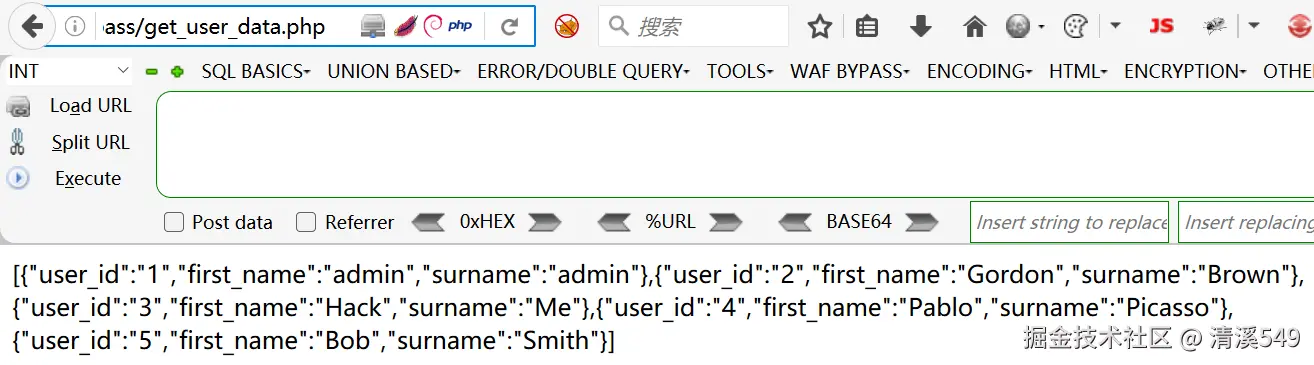
Task: Expand the TOOLS menu
Action: (740, 71)
